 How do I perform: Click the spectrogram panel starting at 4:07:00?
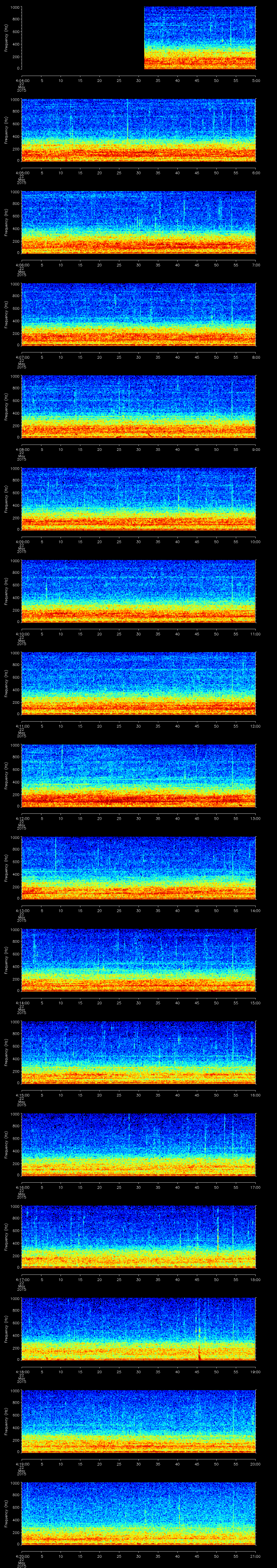click(x=139, y=314)
